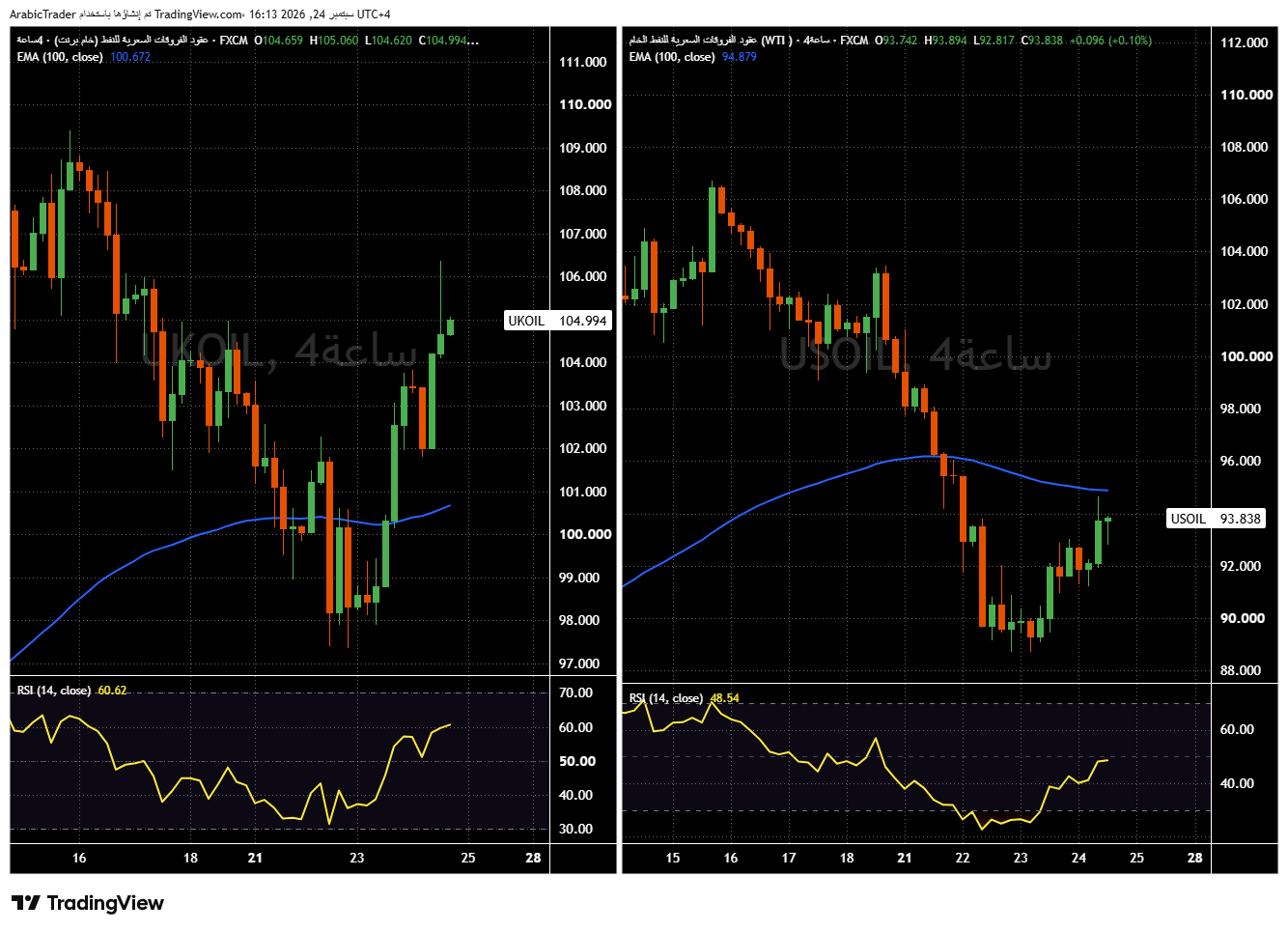The image size is (1288, 932).
Task: Click the close price C93.838
Action: pyautogui.click(x=1042, y=41)
